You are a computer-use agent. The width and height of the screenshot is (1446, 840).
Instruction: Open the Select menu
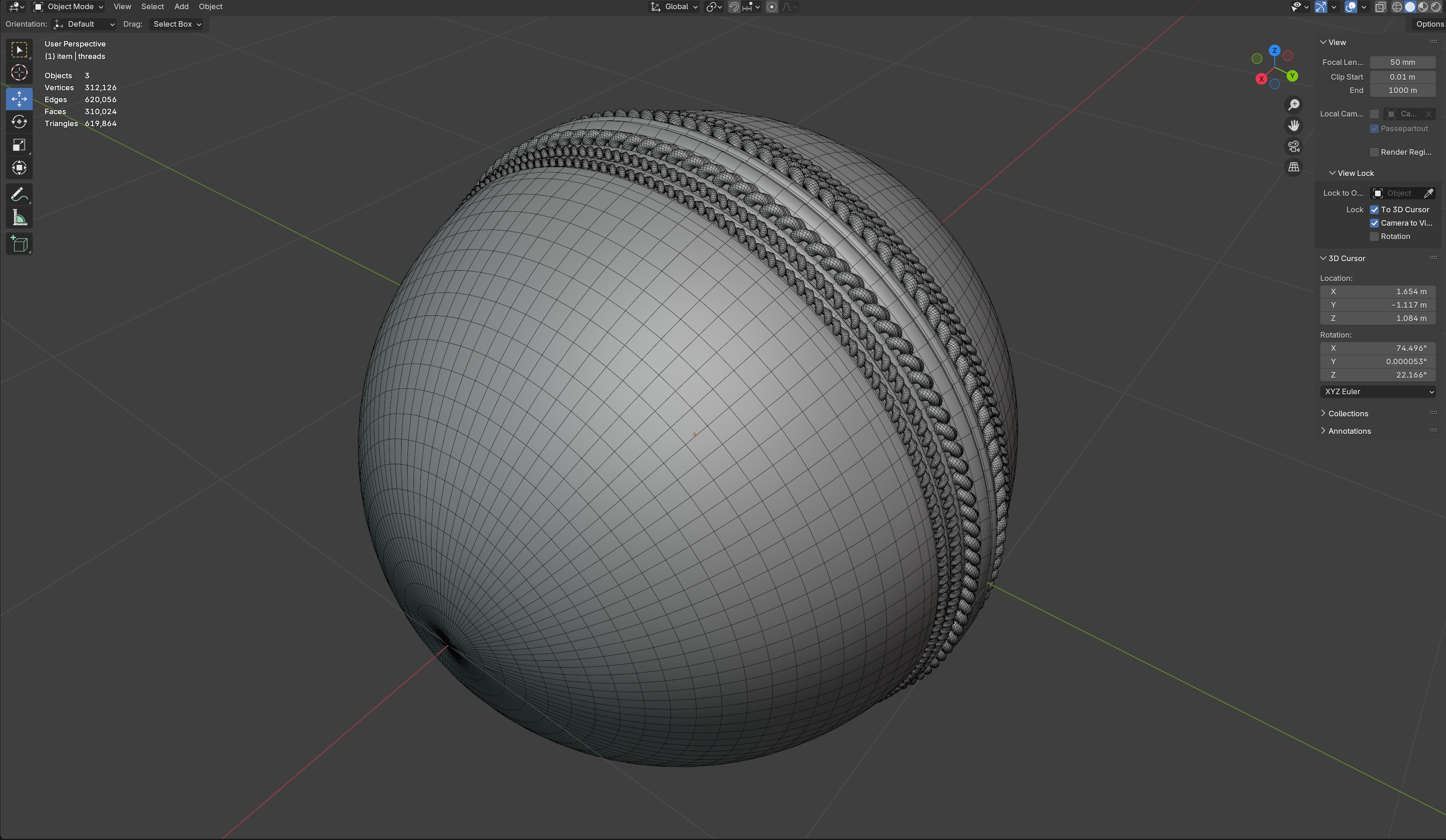(152, 7)
